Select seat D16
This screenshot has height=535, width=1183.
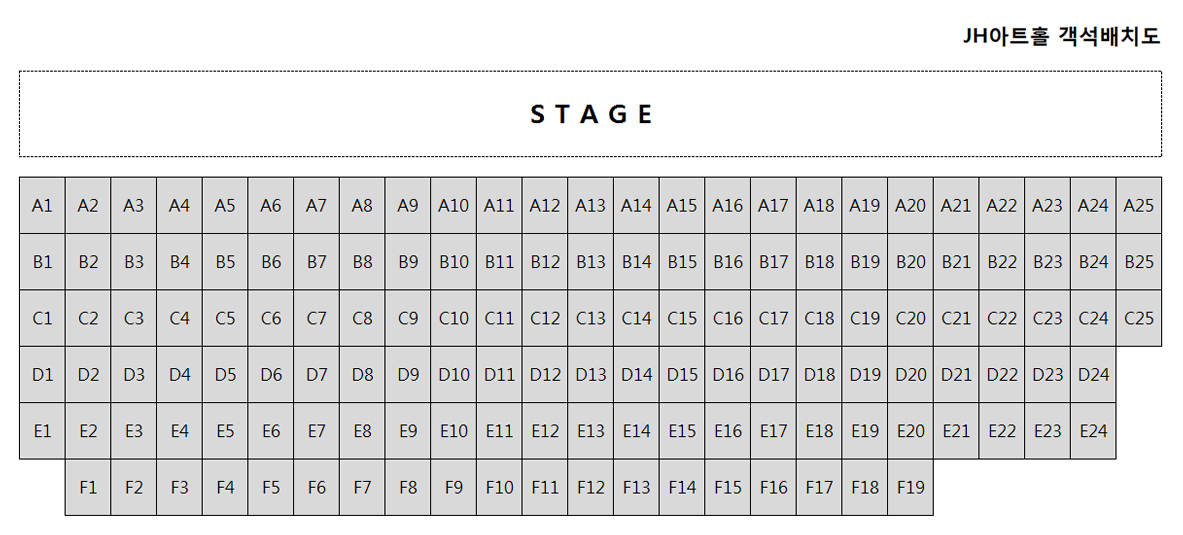(x=728, y=374)
